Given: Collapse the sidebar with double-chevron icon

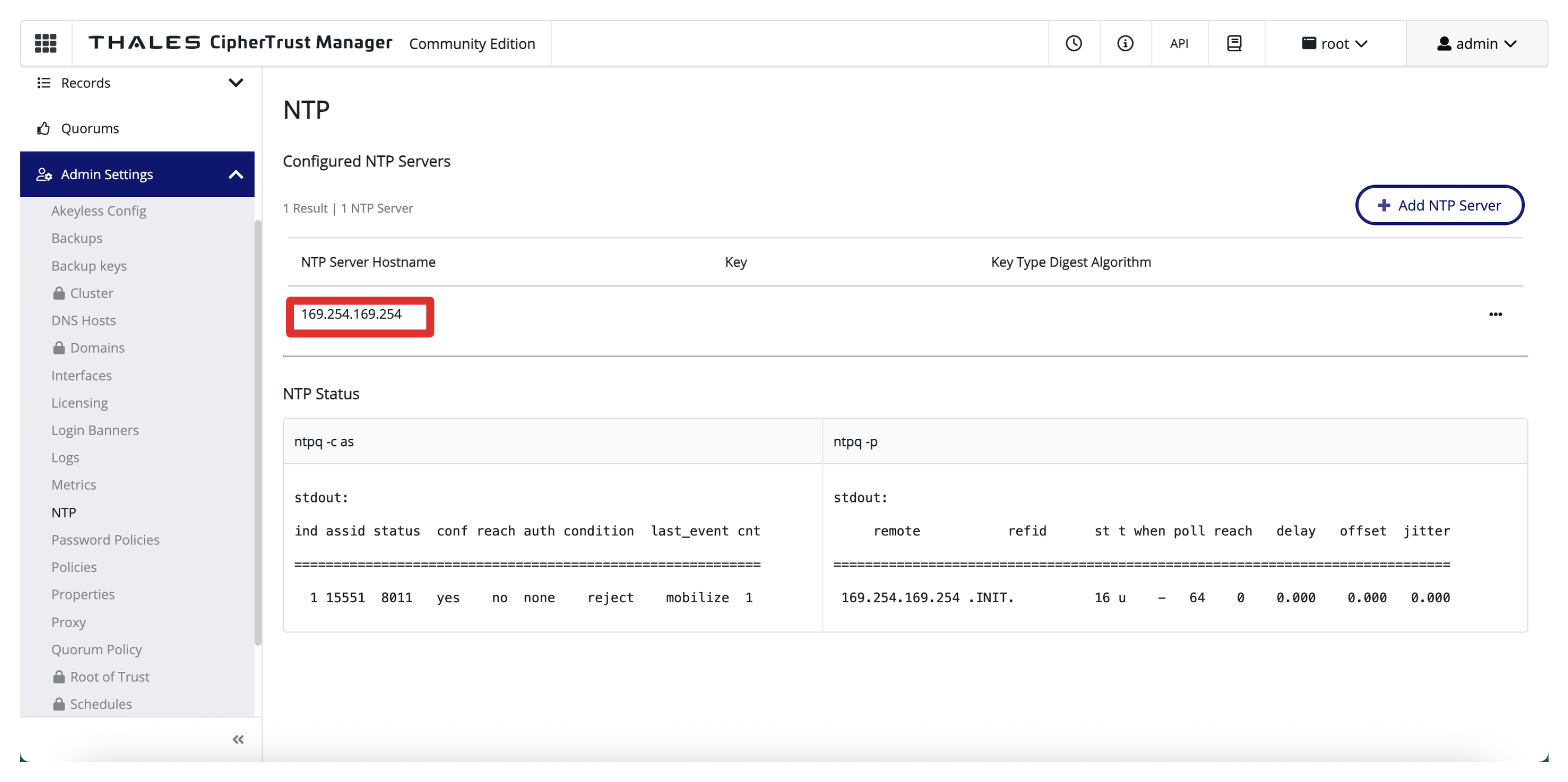Looking at the screenshot, I should pos(238,740).
